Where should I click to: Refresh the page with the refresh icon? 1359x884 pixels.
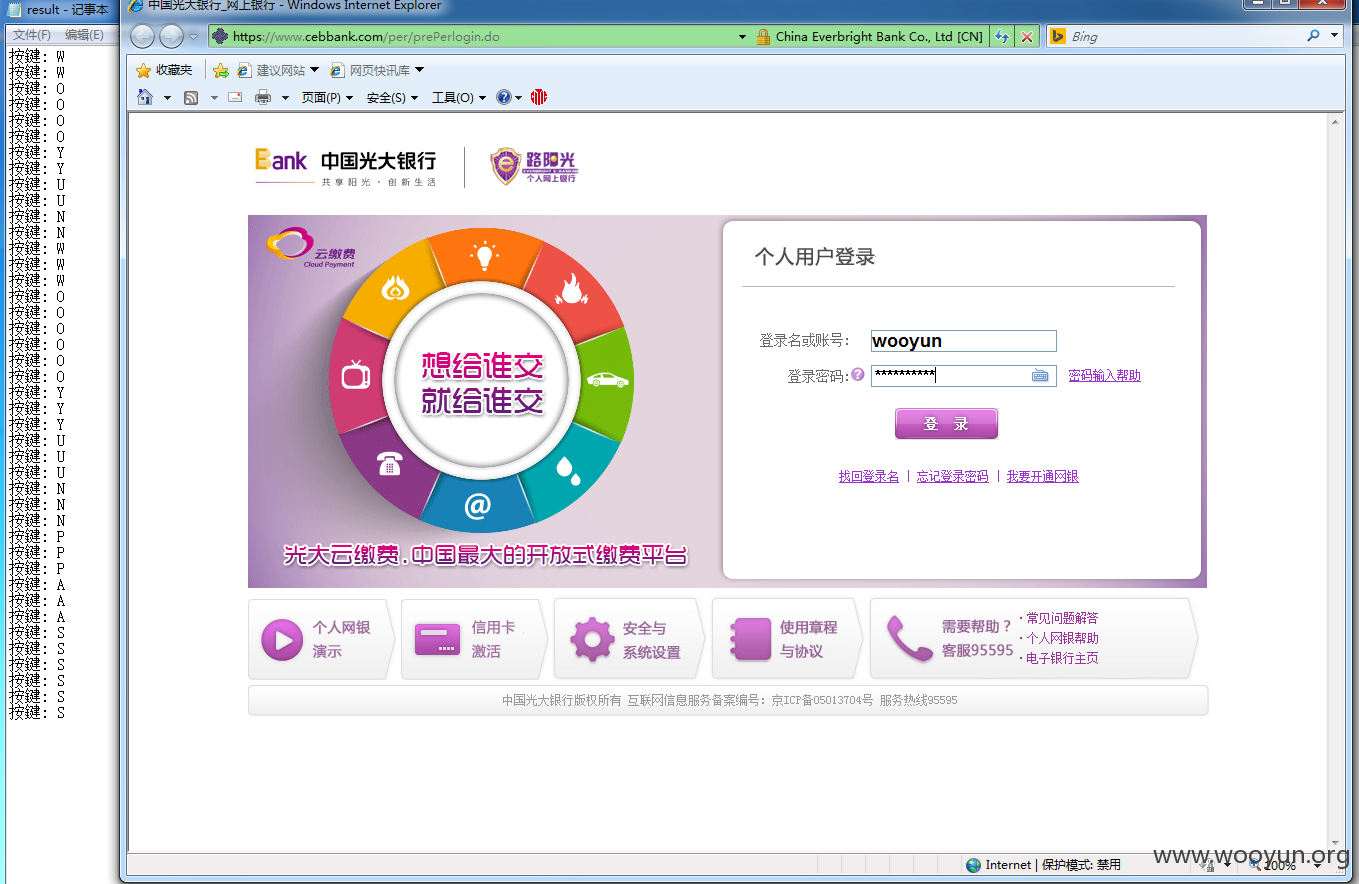[x=1001, y=37]
